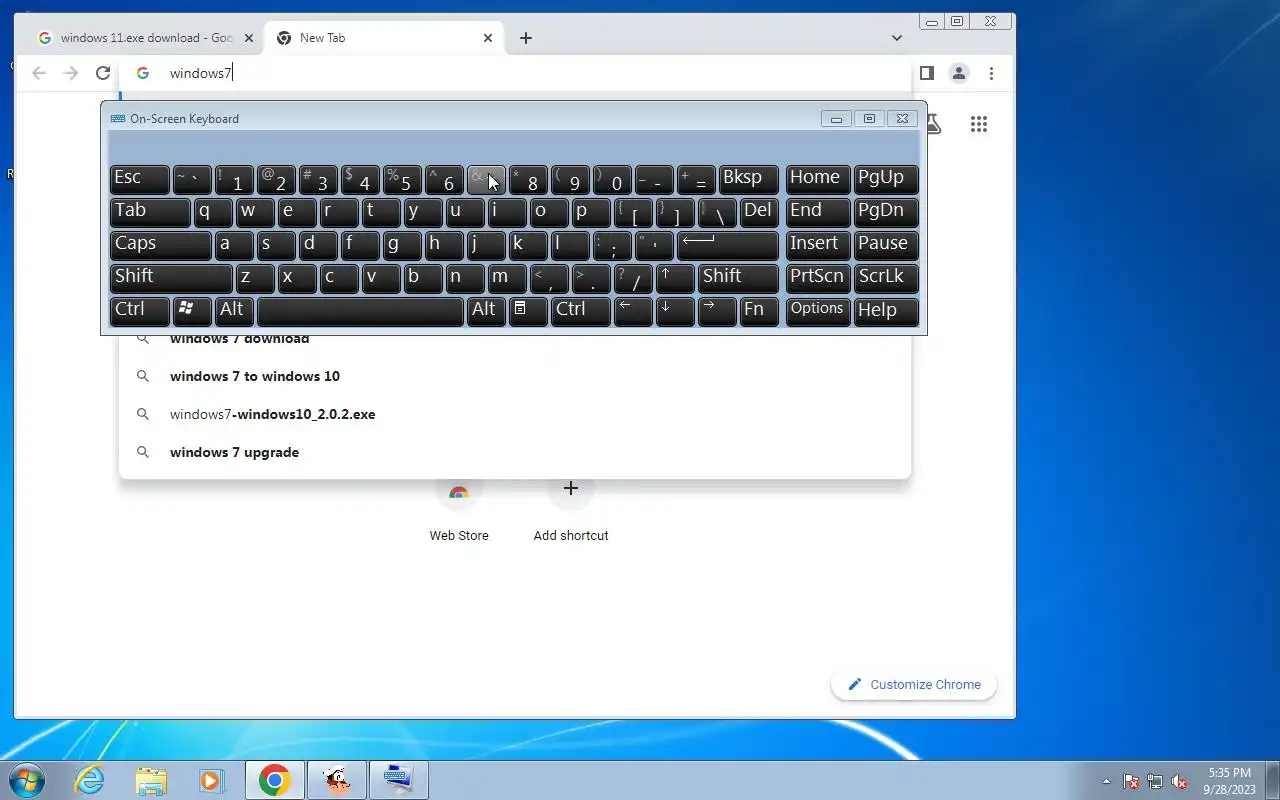The width and height of the screenshot is (1280, 800).
Task: Toggle the left Shift key
Action: click(x=171, y=279)
